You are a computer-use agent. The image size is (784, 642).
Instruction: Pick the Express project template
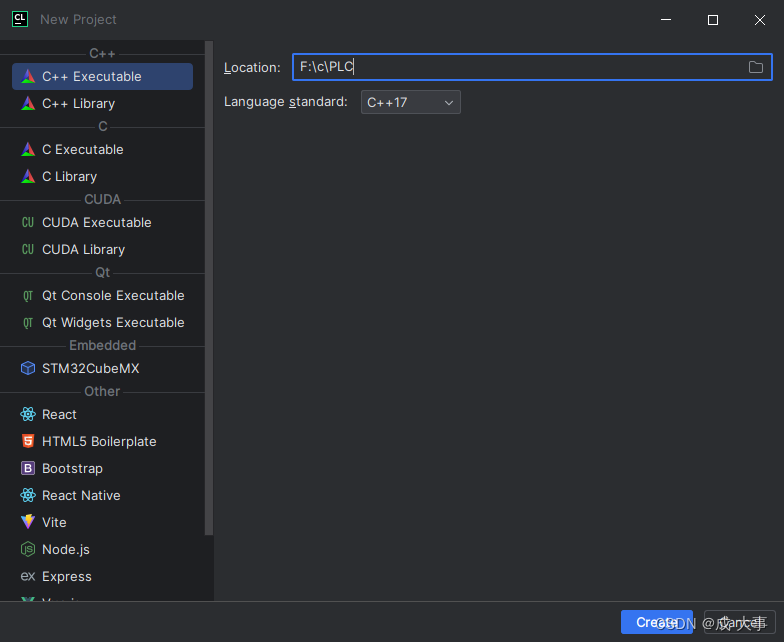click(x=67, y=577)
